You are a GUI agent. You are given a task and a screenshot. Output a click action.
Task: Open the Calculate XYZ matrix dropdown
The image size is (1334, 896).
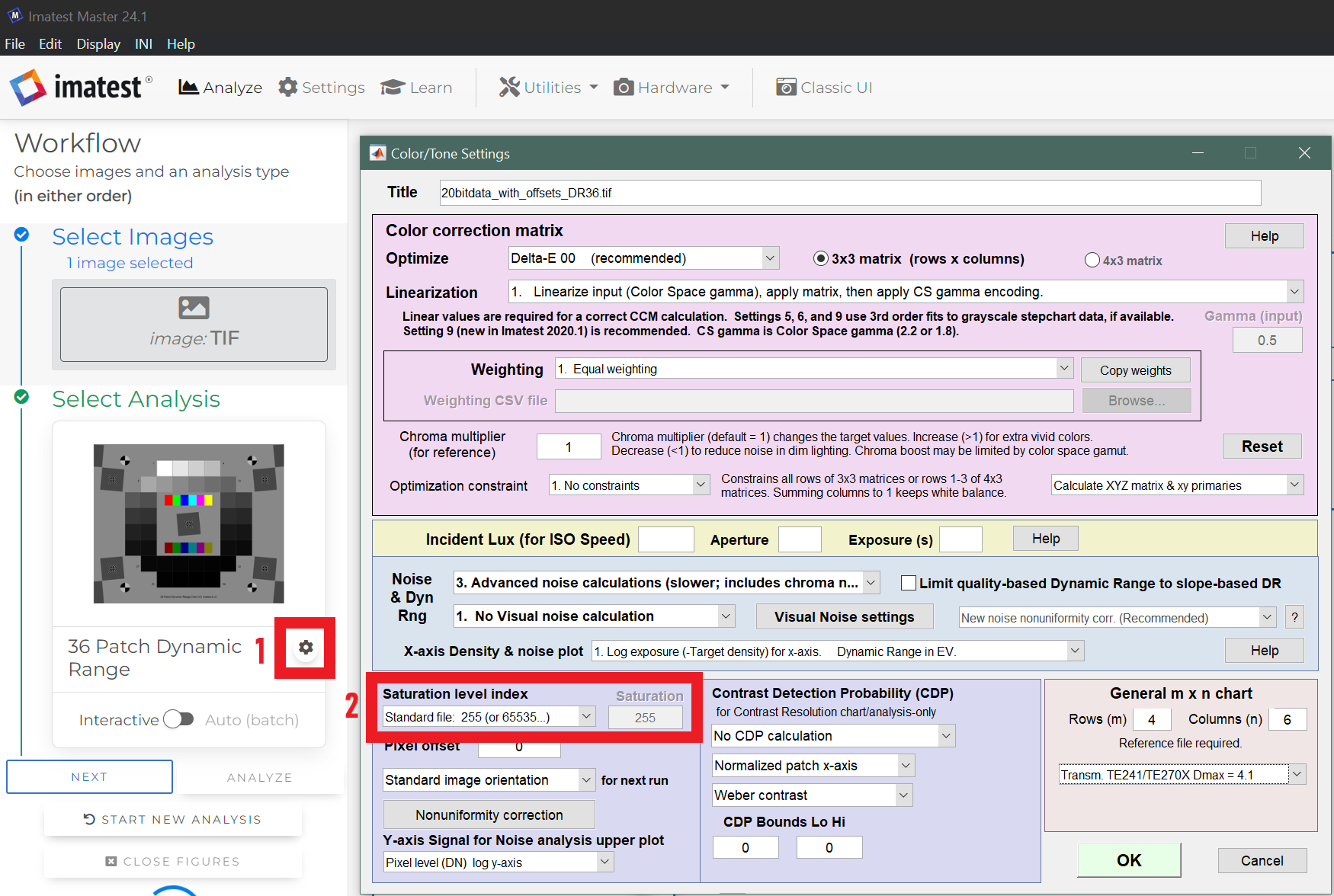1177,485
